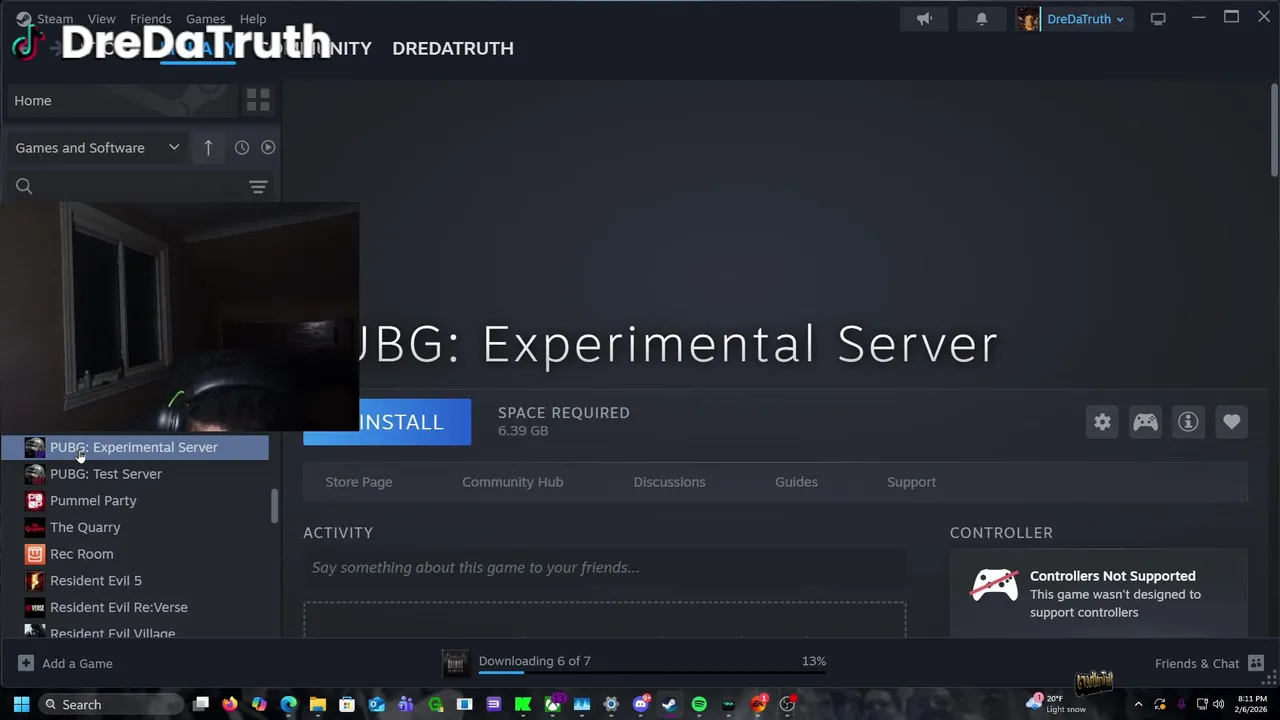Open volume control in system tray
Screen dimensions: 1280x720
pos(1218,705)
